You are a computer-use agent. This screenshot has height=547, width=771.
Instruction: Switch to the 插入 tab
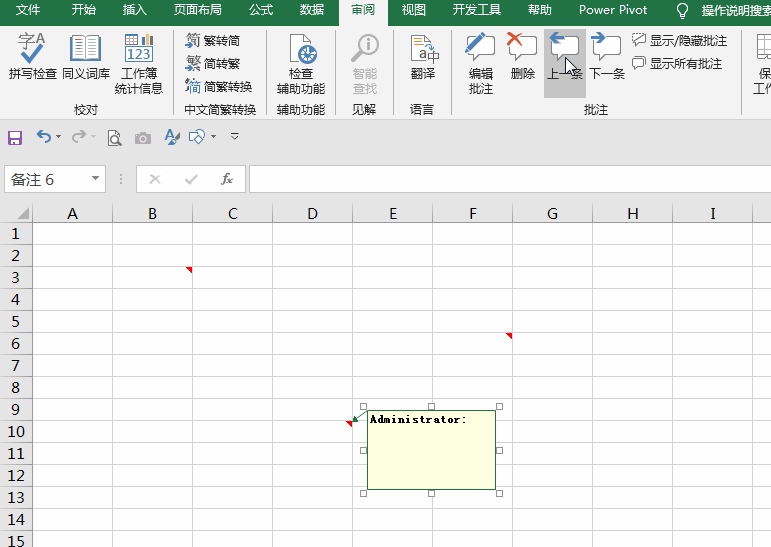point(135,10)
